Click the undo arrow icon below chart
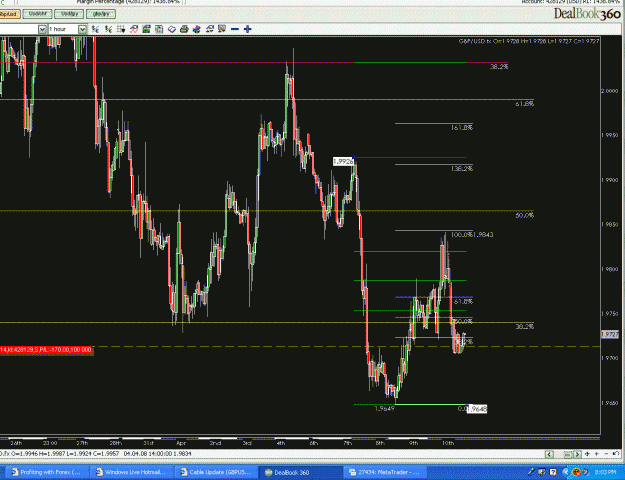The width and height of the screenshot is (625, 480). pos(616,454)
